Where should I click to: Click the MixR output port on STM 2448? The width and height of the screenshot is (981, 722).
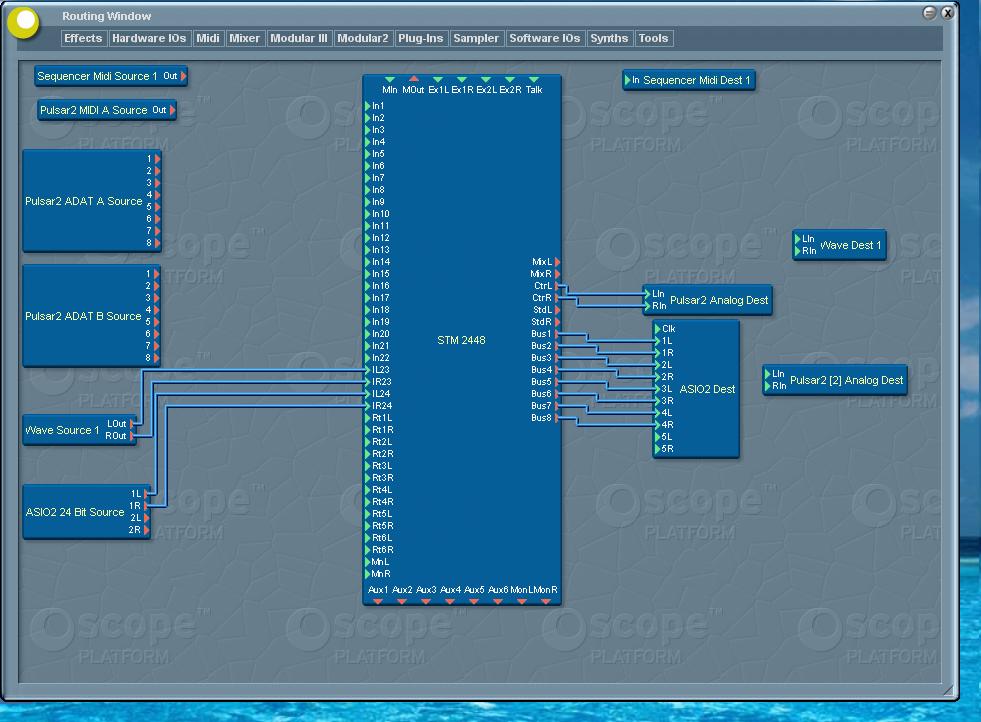(x=557, y=274)
